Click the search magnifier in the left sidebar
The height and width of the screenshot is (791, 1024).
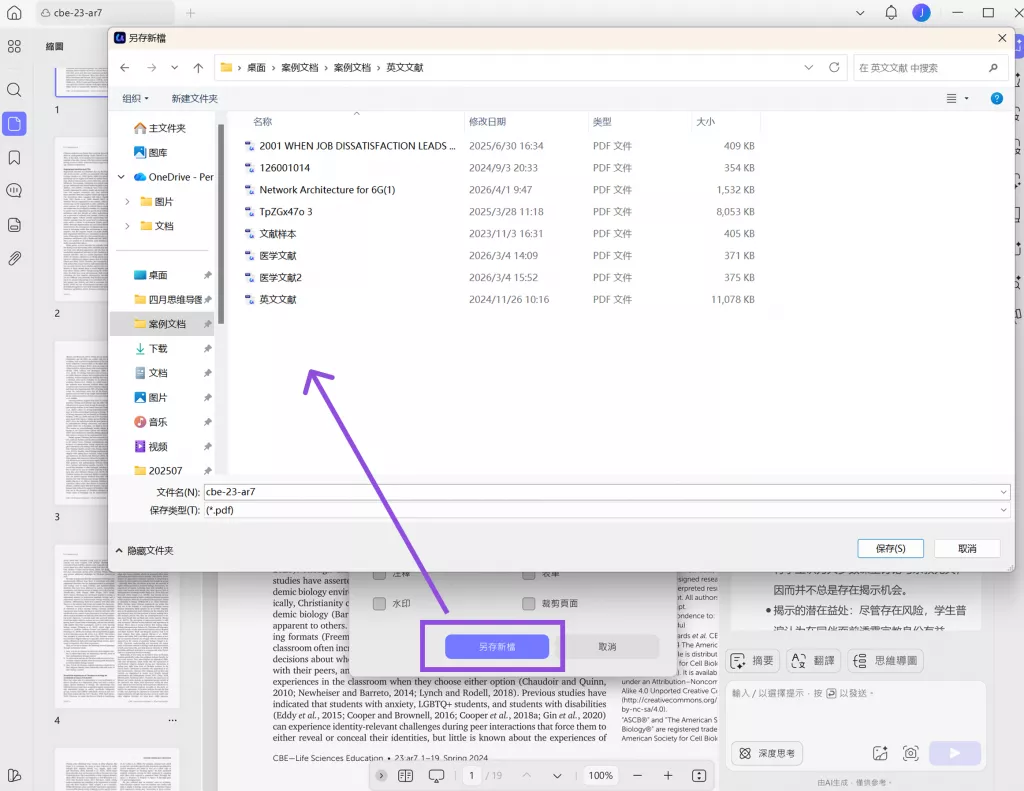click(x=14, y=89)
